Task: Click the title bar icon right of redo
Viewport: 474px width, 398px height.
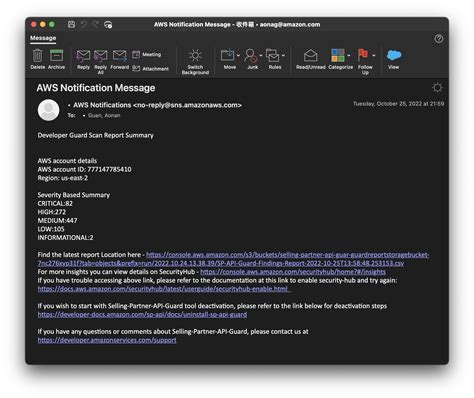Action: click(x=108, y=25)
